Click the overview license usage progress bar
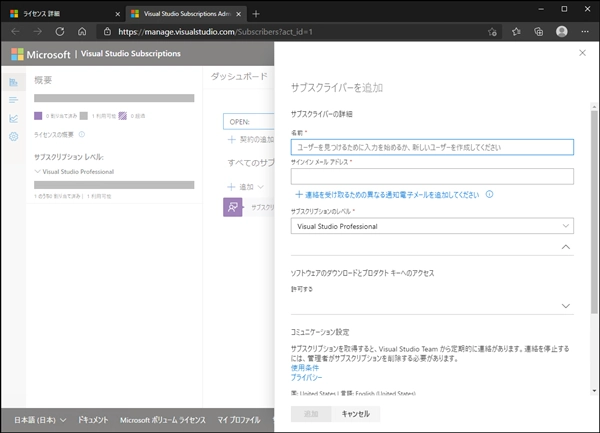600x433 pixels. pos(114,98)
